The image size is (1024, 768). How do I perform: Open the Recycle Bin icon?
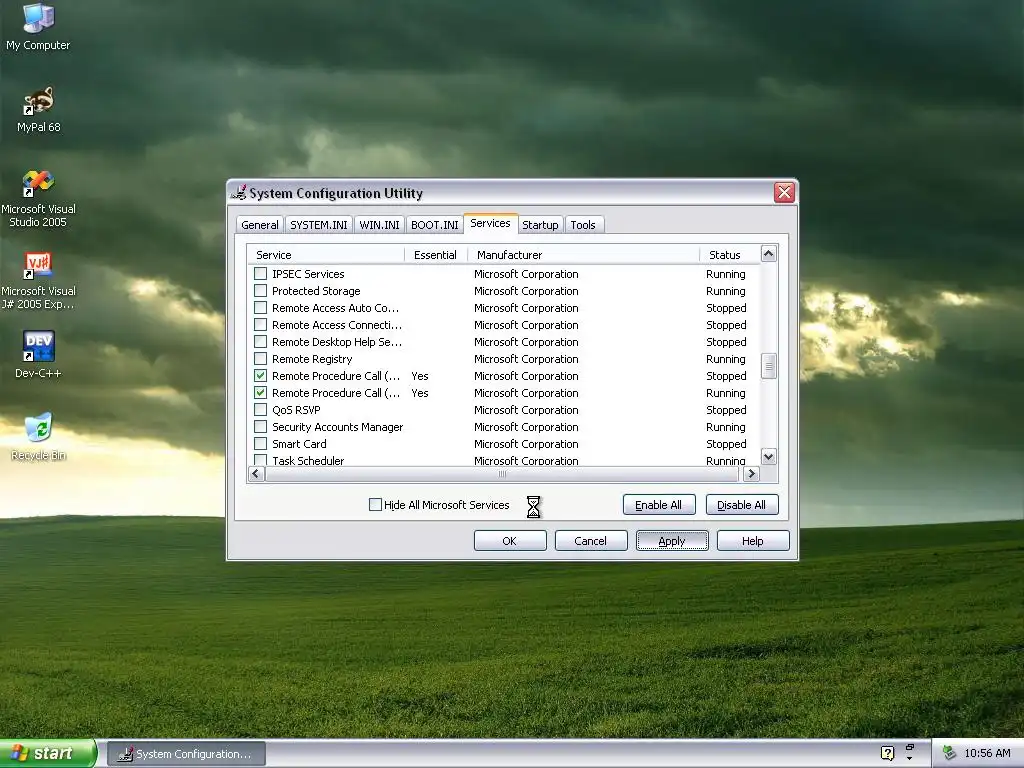[38, 436]
